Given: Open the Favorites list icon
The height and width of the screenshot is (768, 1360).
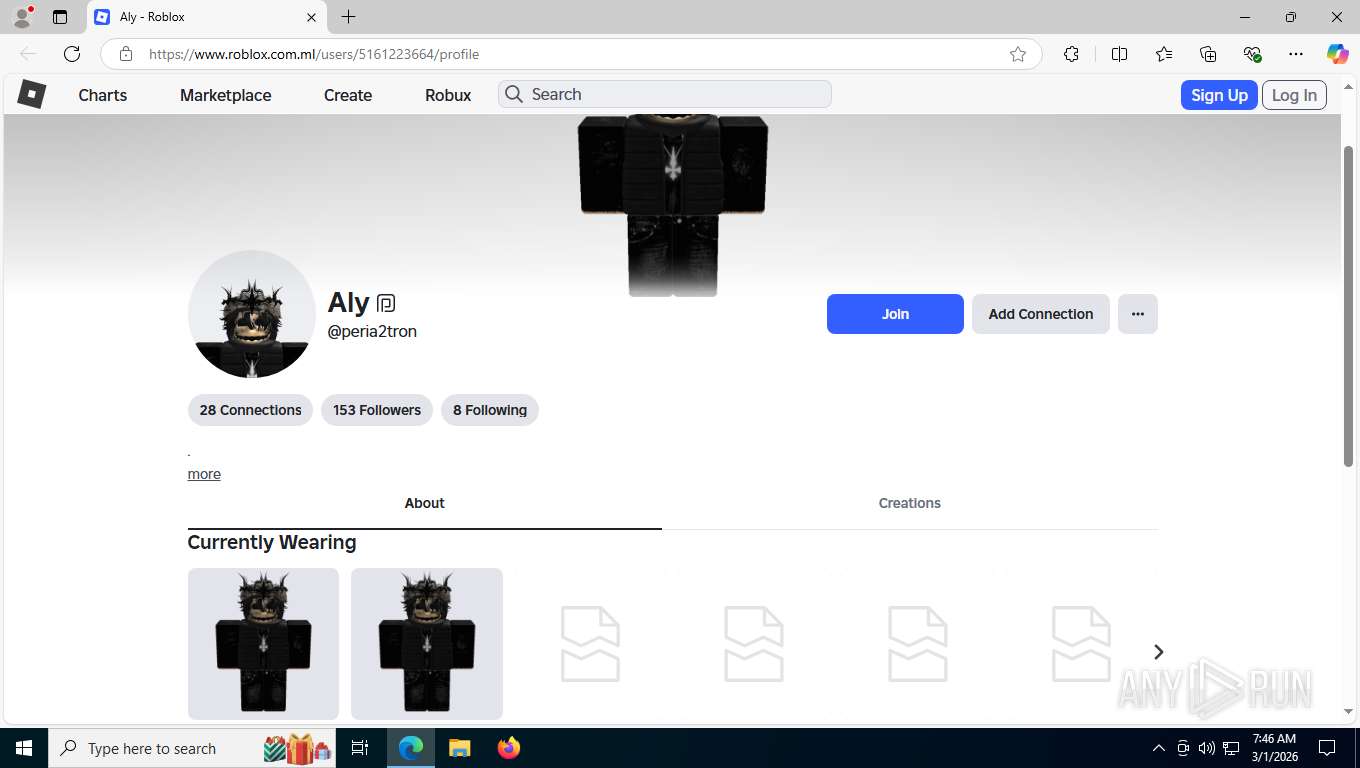Looking at the screenshot, I should [1164, 54].
